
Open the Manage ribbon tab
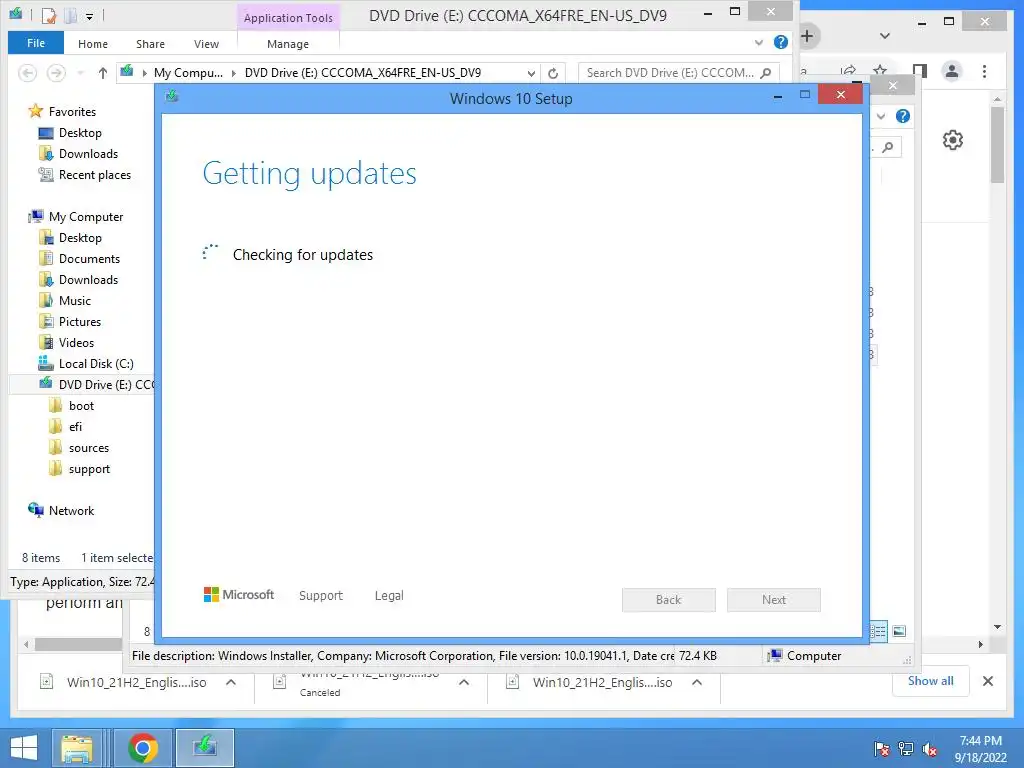pyautogui.click(x=288, y=44)
